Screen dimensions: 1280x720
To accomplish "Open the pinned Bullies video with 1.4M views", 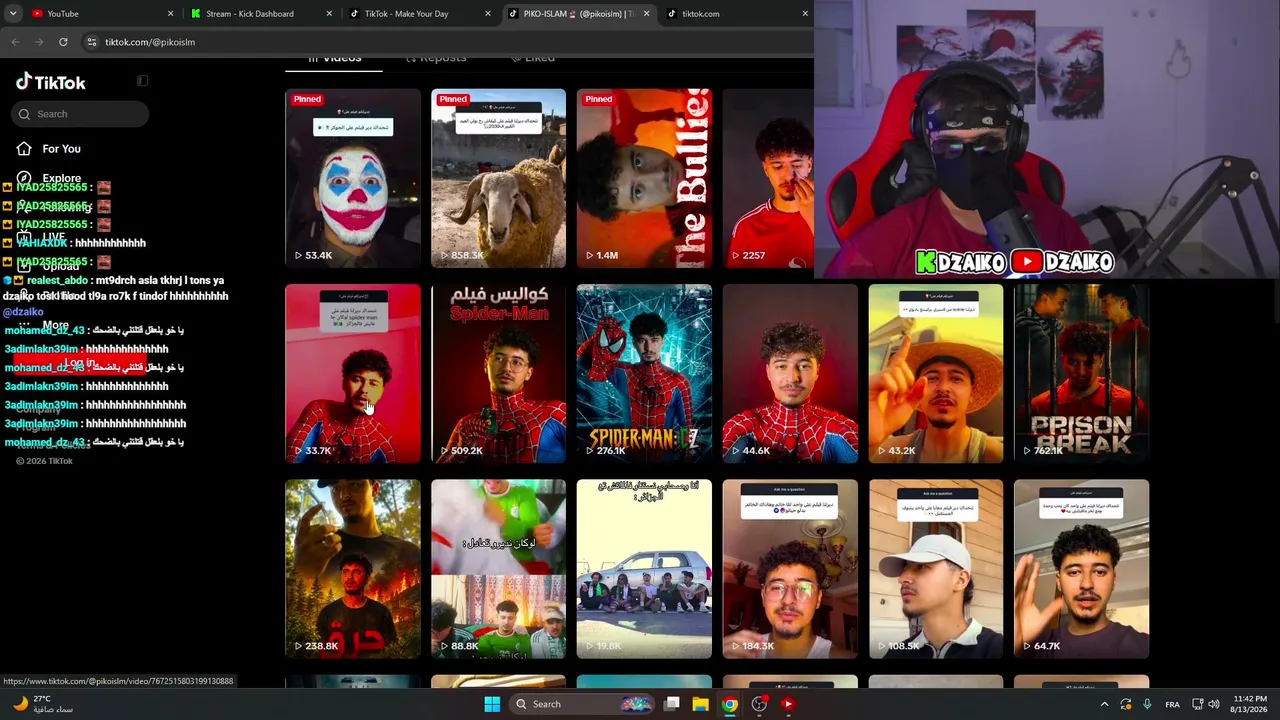I will pos(644,178).
